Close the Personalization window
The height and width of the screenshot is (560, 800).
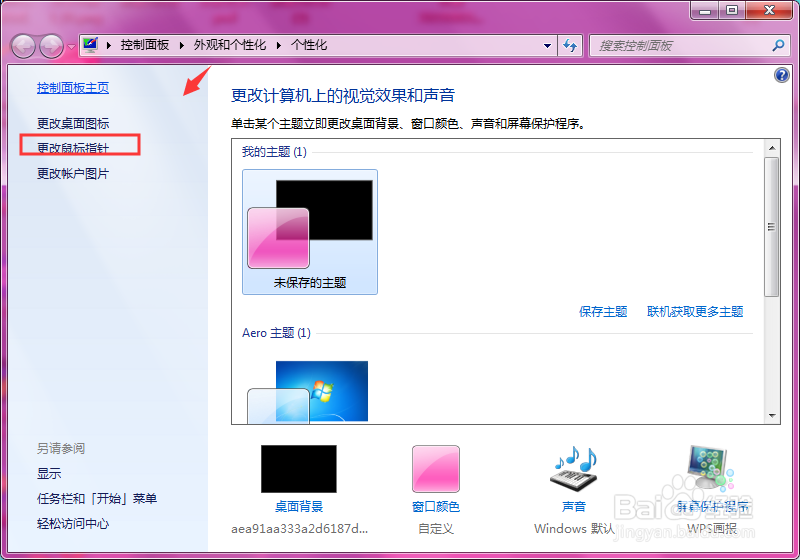(769, 10)
